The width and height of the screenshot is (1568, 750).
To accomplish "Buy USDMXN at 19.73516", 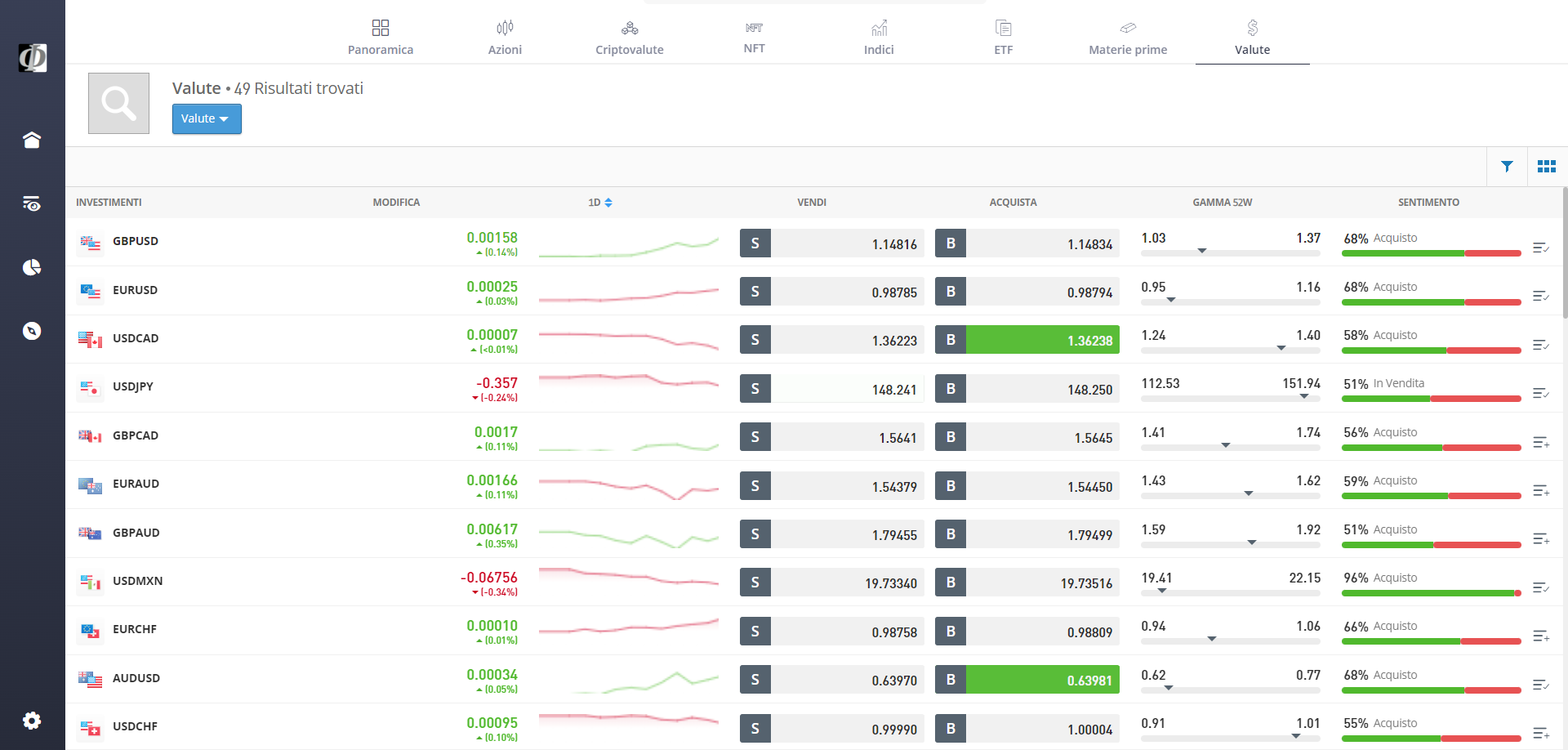I will coord(1027,583).
